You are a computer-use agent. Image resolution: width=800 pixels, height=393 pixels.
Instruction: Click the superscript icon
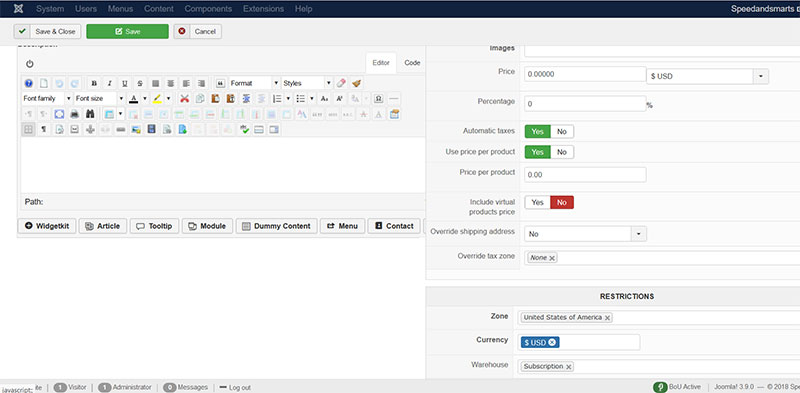pos(340,99)
